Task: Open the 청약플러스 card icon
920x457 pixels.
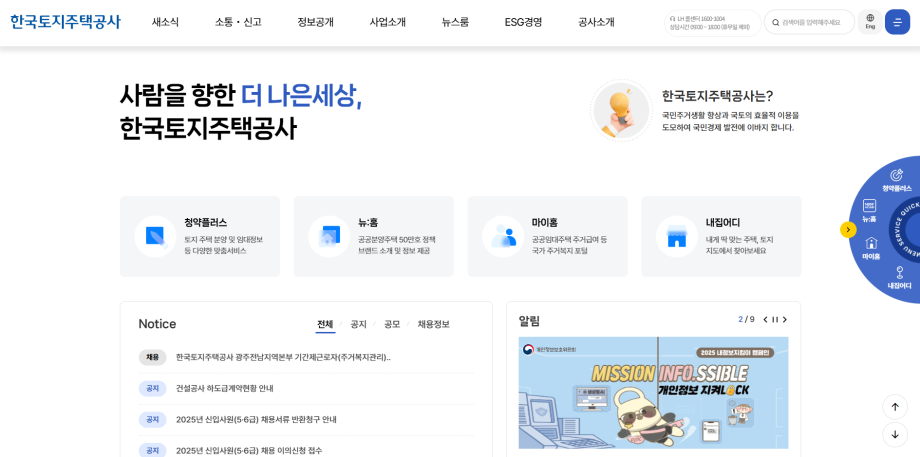Action: (155, 236)
